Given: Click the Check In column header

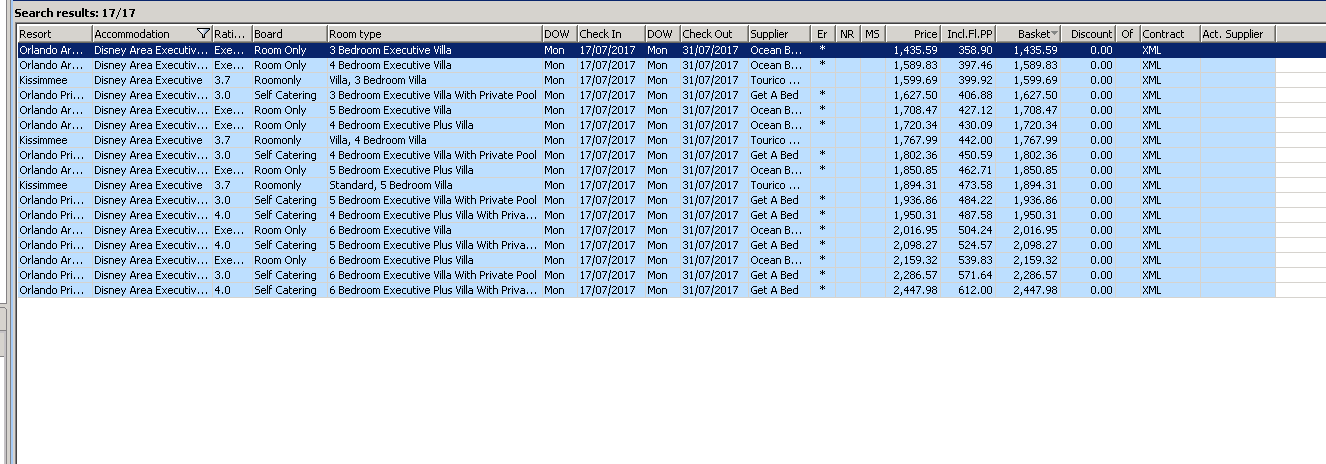Looking at the screenshot, I should (610, 34).
